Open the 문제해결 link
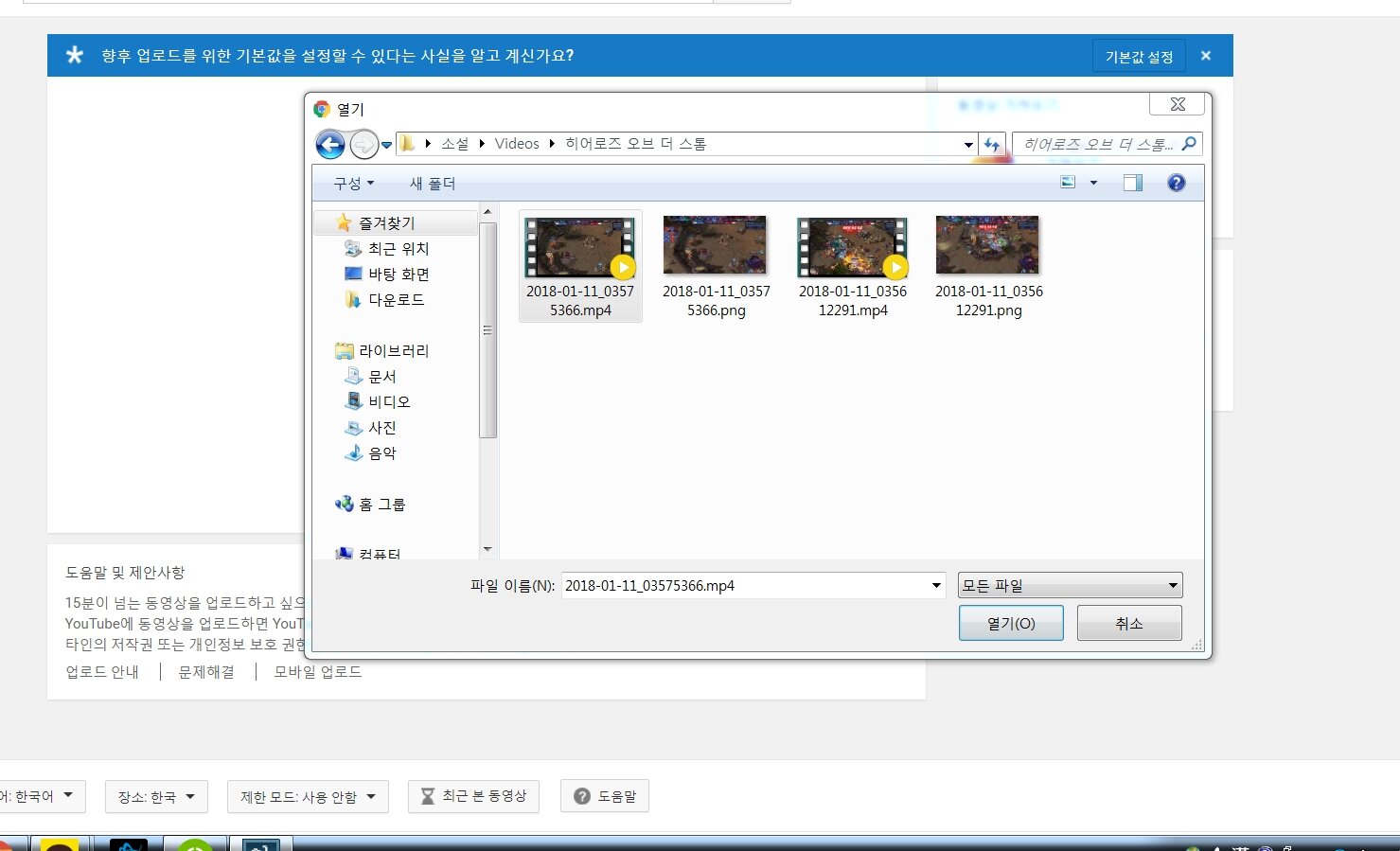The width and height of the screenshot is (1400, 851). (206, 671)
